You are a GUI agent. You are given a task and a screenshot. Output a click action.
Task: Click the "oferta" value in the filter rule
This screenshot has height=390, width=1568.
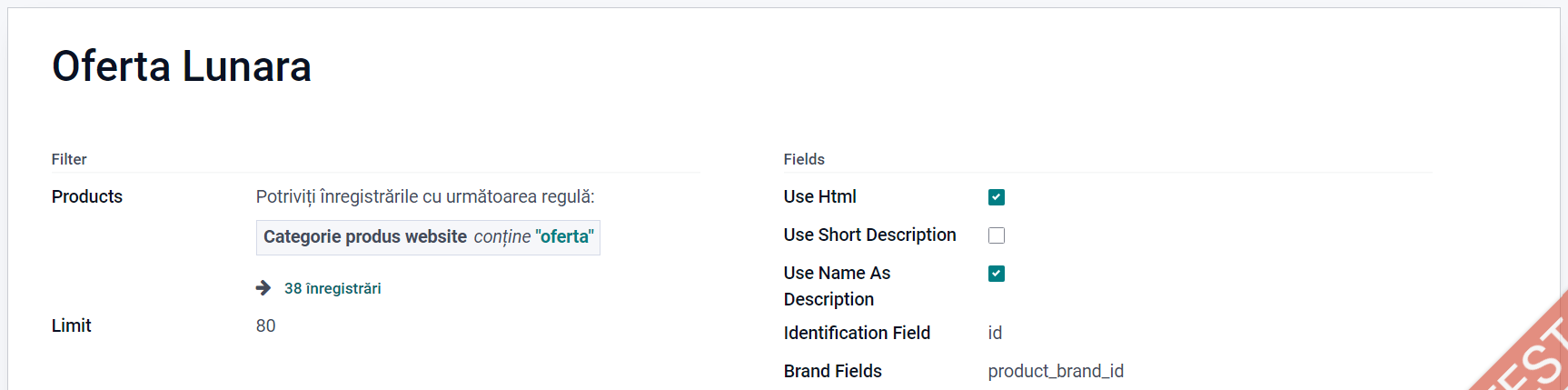[564, 236]
